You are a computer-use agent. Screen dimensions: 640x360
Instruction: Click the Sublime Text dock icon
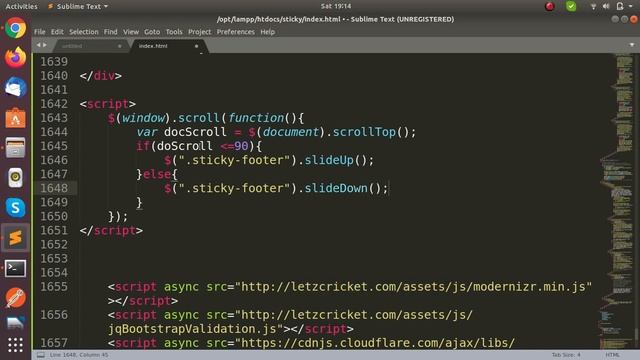click(16, 238)
